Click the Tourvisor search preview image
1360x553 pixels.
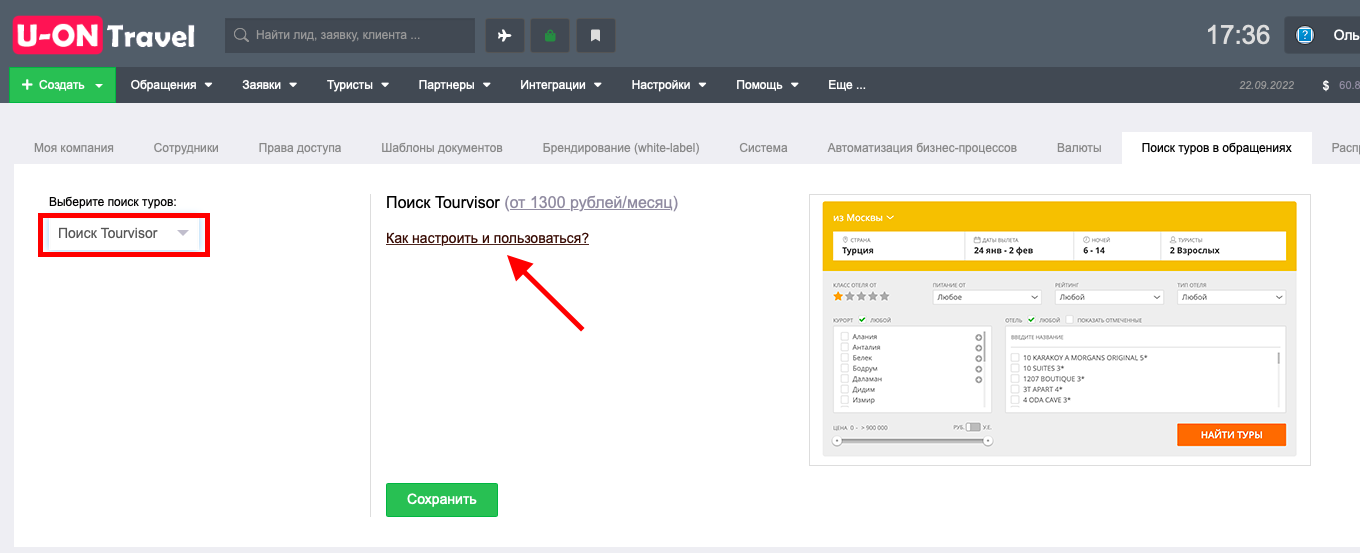point(1059,329)
